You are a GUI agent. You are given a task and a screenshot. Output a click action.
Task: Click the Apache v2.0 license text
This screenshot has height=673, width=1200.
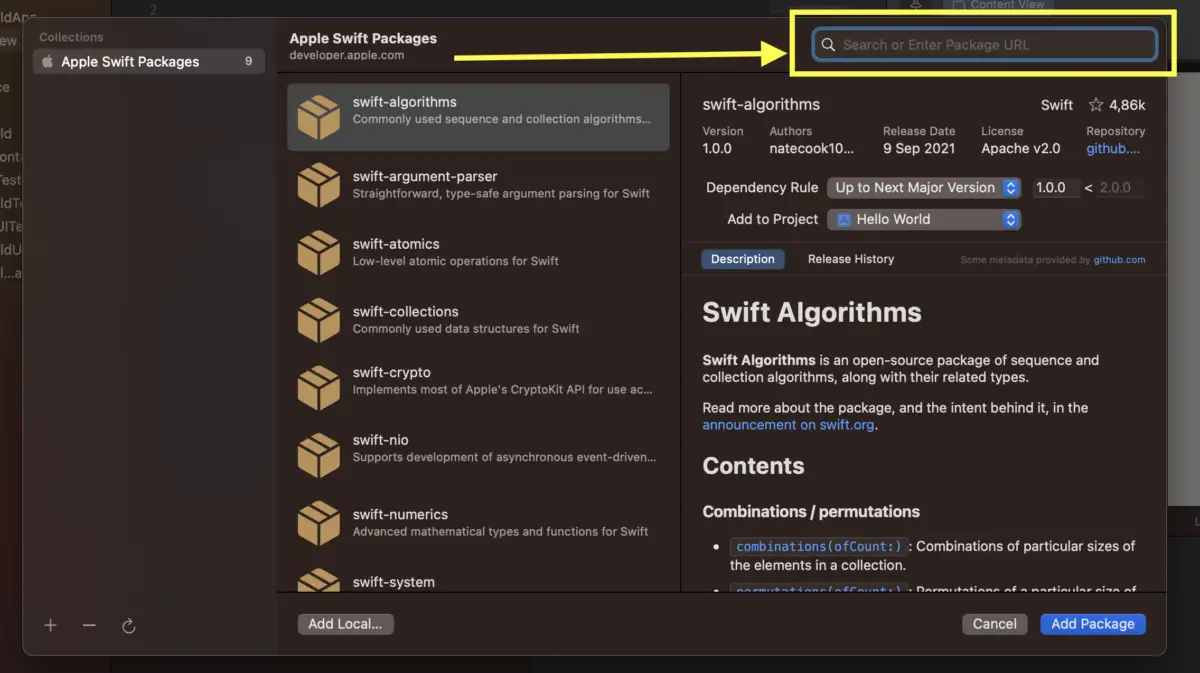(x=1021, y=149)
